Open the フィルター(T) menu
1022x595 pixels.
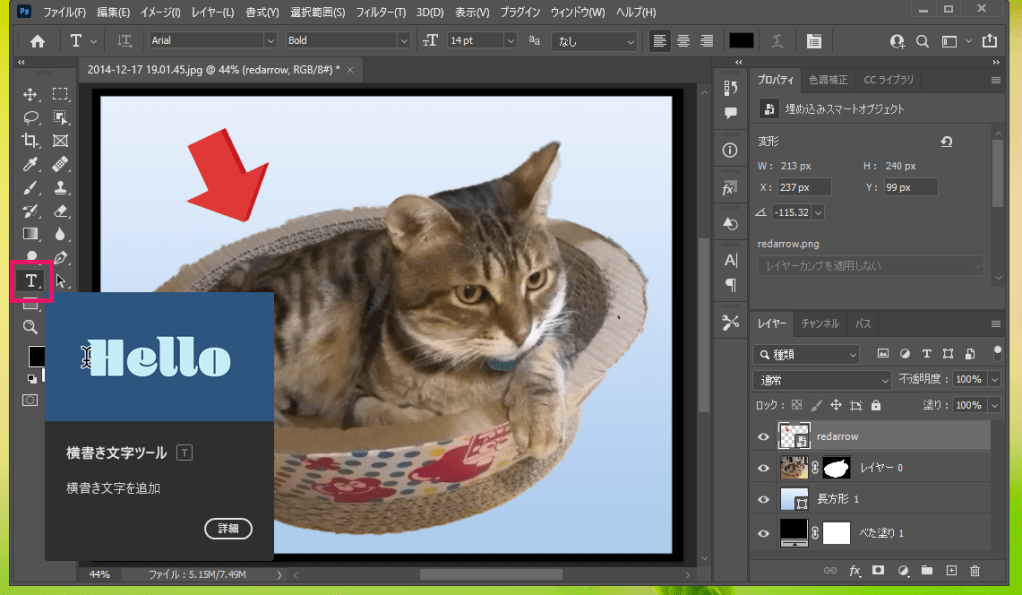click(x=381, y=12)
